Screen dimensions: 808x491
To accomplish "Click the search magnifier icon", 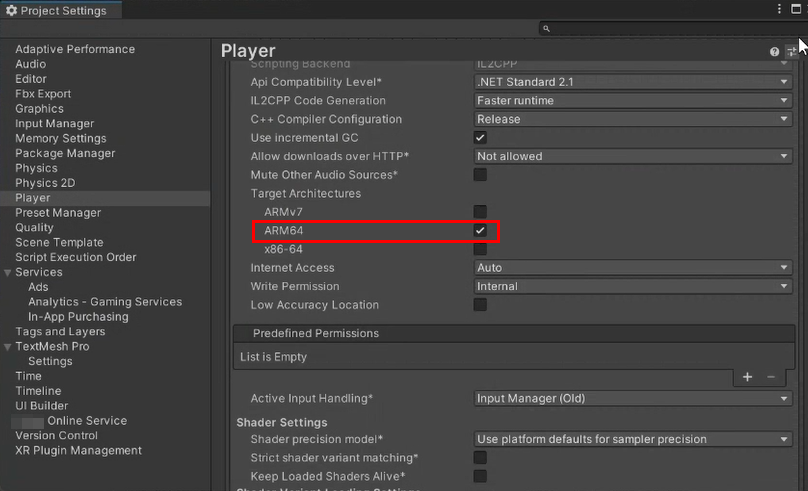I will (x=546, y=29).
